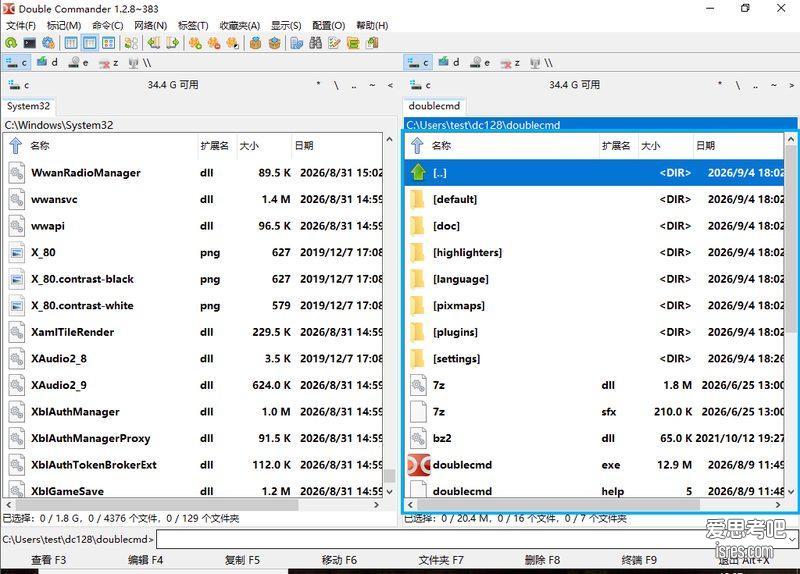The image size is (800, 574).
Task: Select the doublecmd tab in right panel
Action: [x=434, y=106]
